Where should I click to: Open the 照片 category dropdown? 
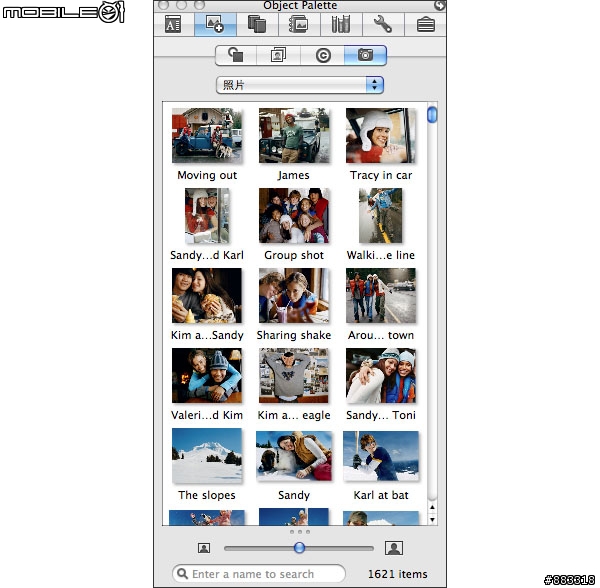pos(300,85)
